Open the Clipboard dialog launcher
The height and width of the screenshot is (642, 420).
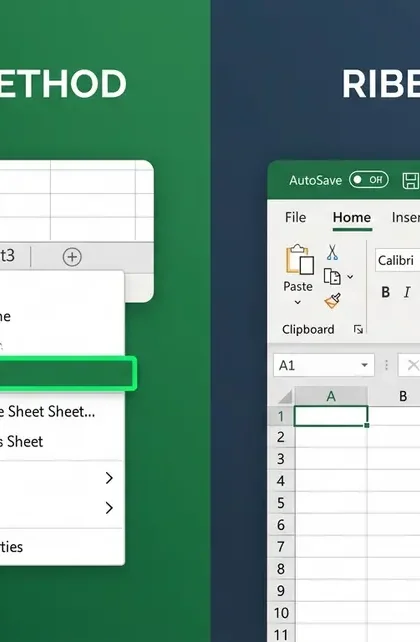point(358,329)
